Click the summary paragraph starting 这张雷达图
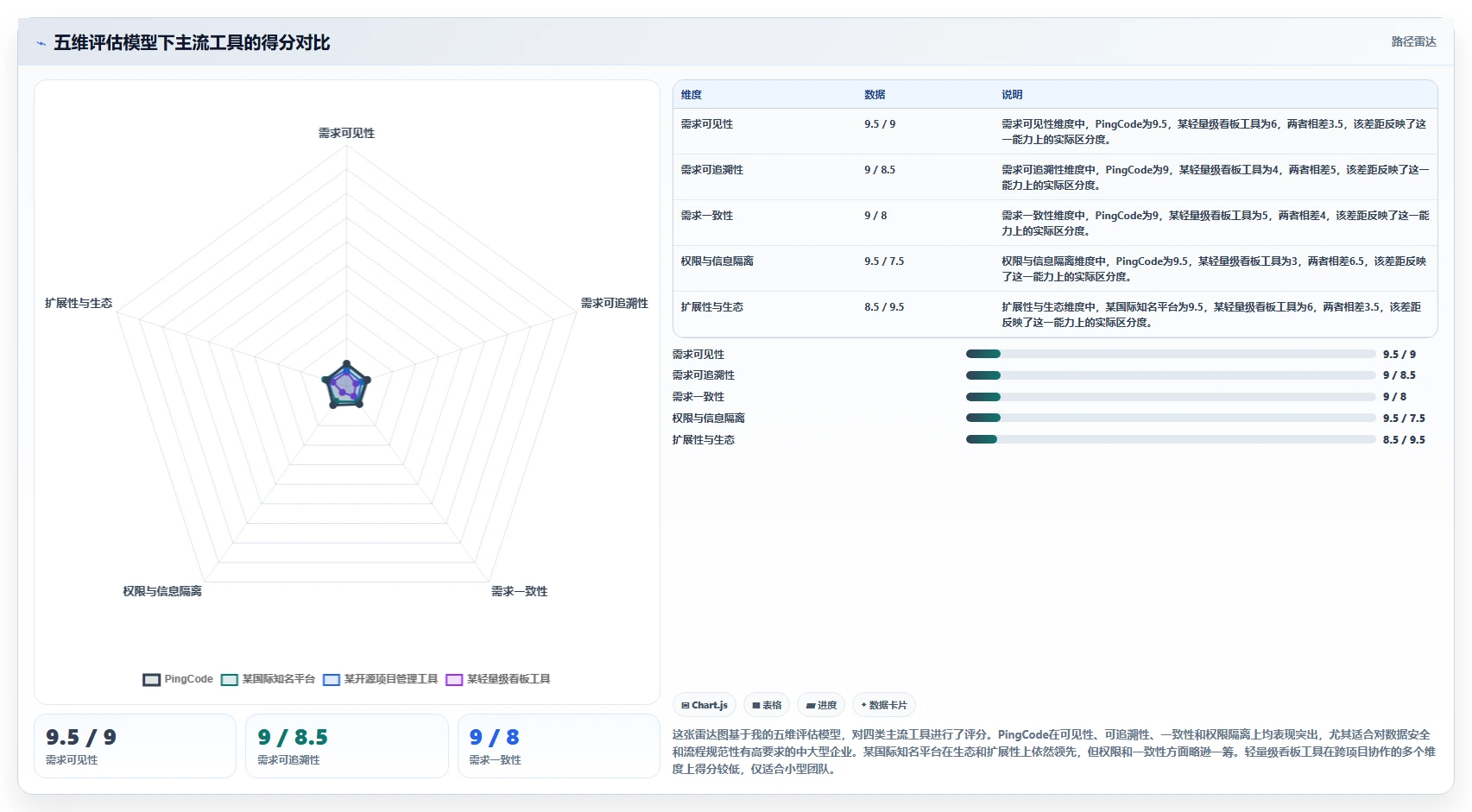The image size is (1472, 812). click(1054, 752)
